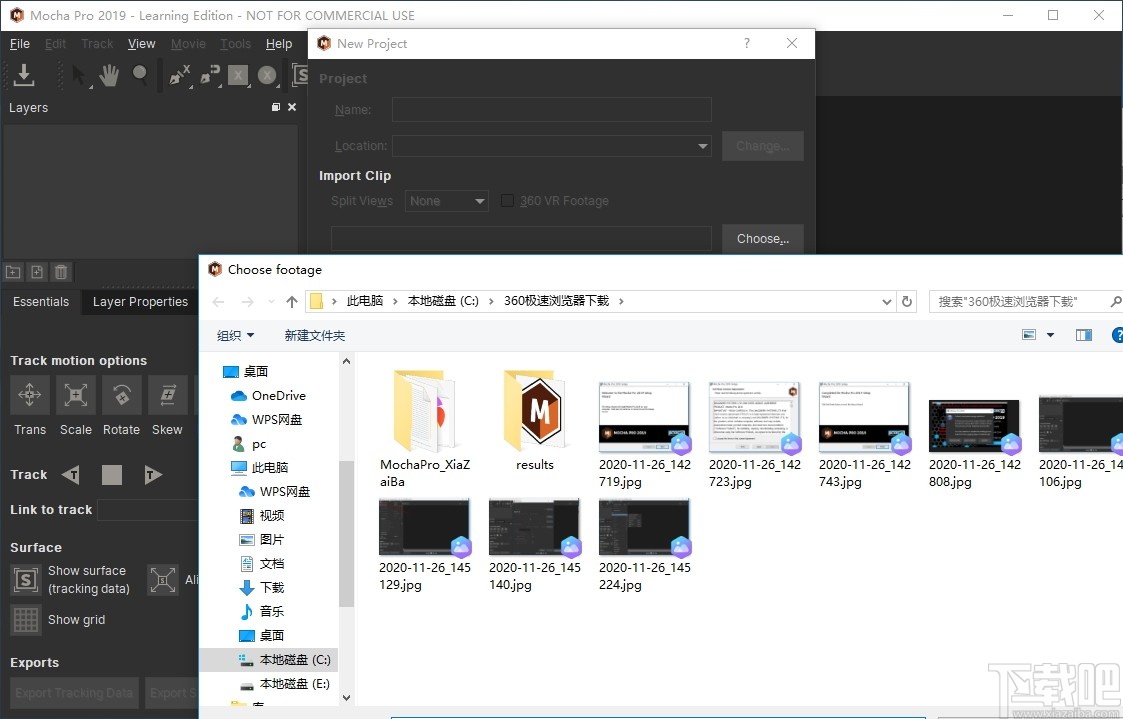The height and width of the screenshot is (719, 1123).
Task: Click the Align Surface icon
Action: pos(163,580)
